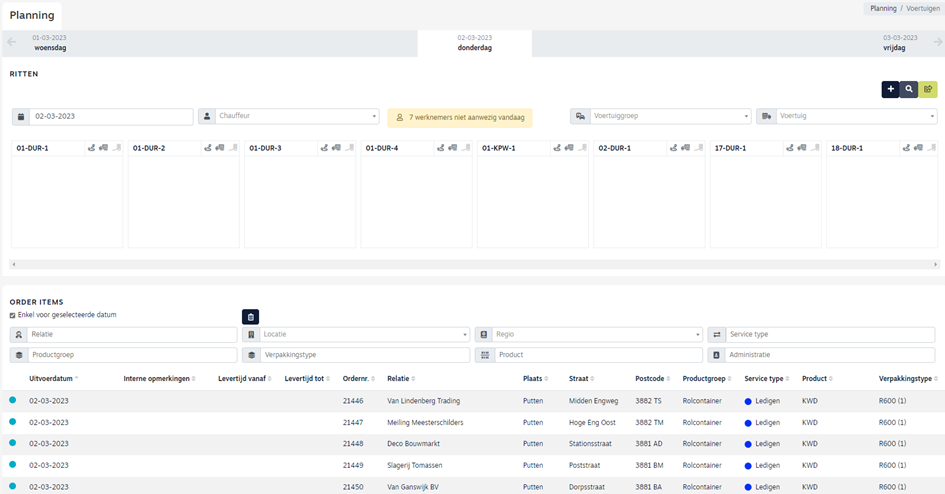
Task: Click the Planning breadcrumb link
Action: click(883, 8)
